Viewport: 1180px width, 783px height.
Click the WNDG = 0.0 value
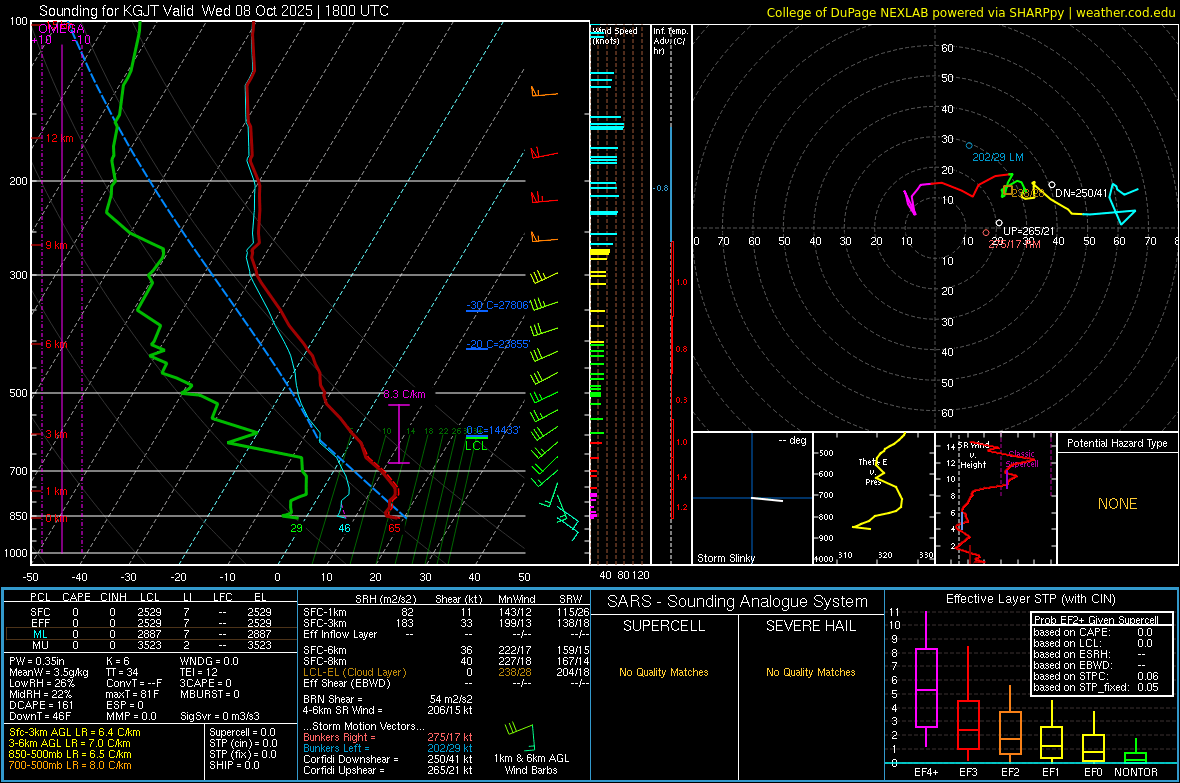(209, 661)
